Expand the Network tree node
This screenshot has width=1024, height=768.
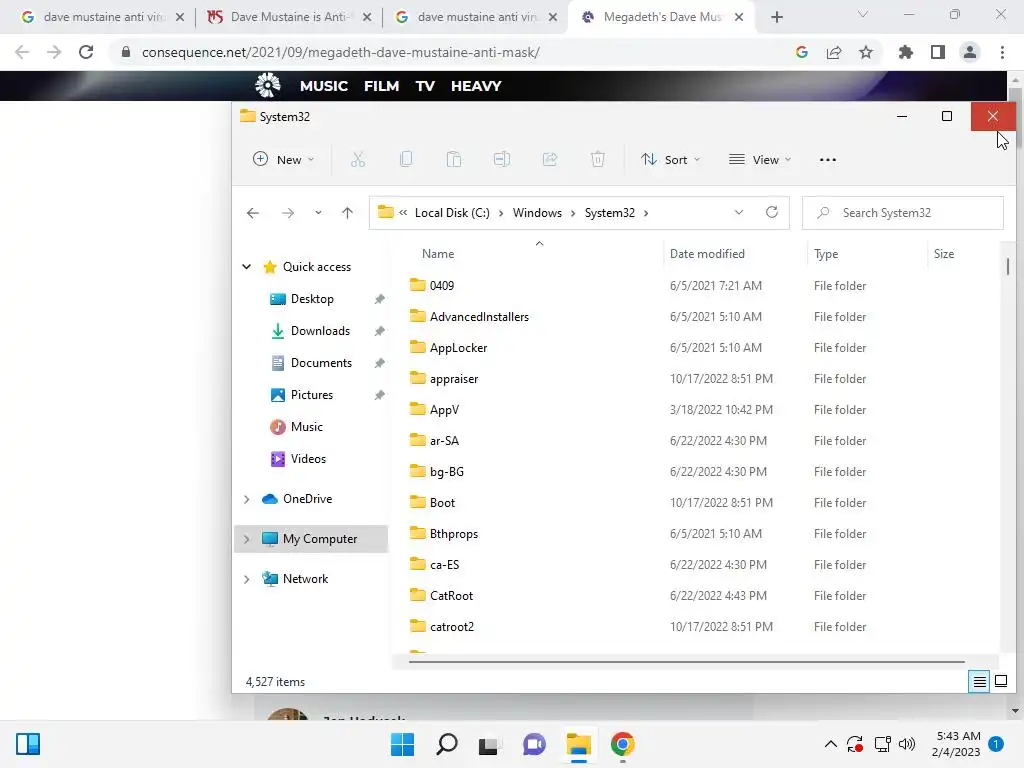247,579
